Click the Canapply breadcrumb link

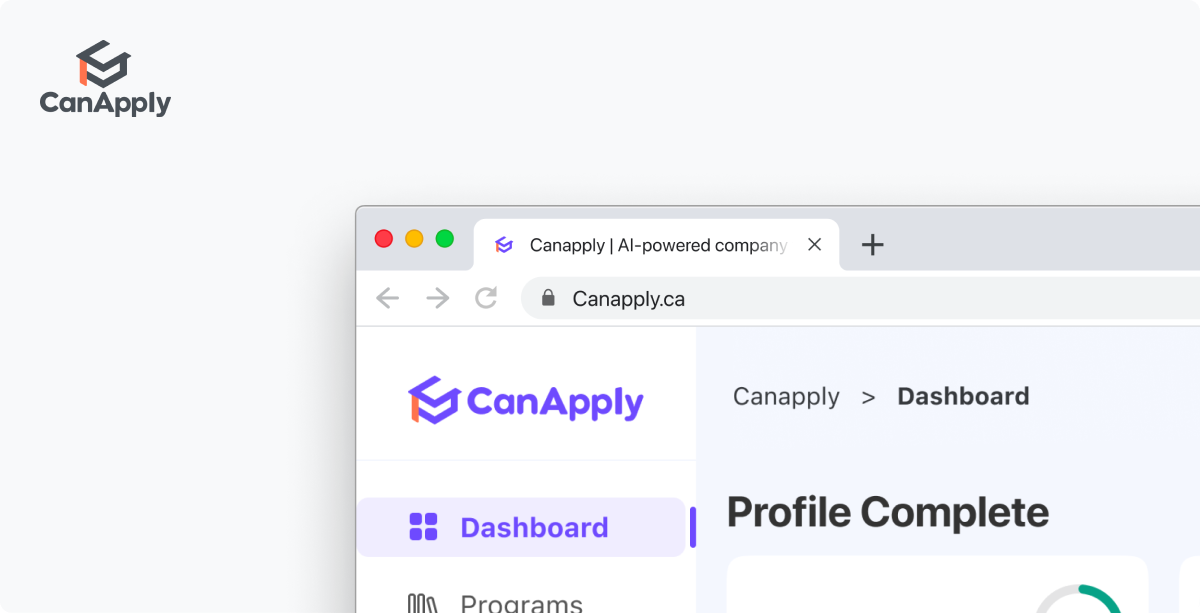[x=786, y=396]
